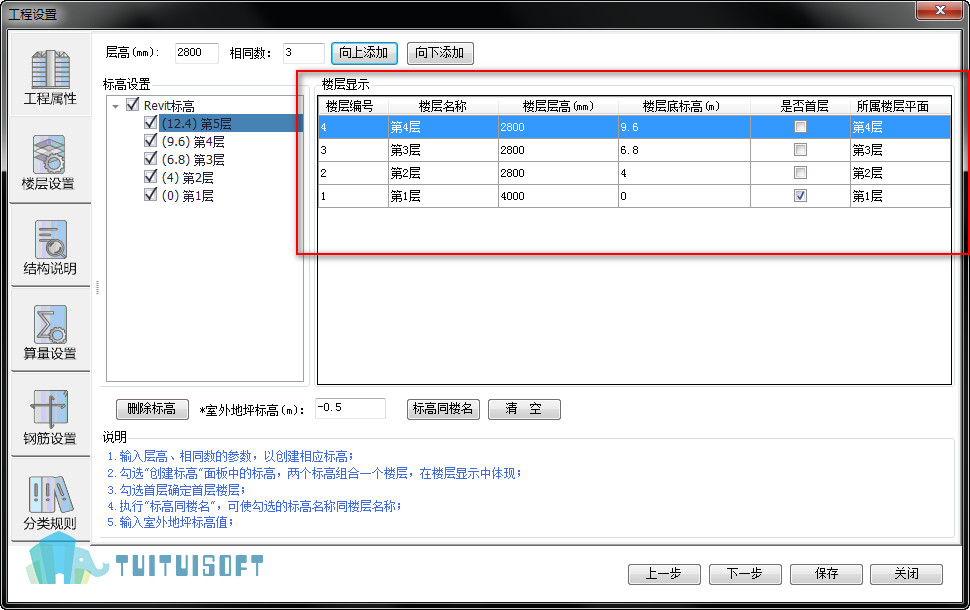Open the 工程属性 section icon
970x610 pixels.
[50, 77]
